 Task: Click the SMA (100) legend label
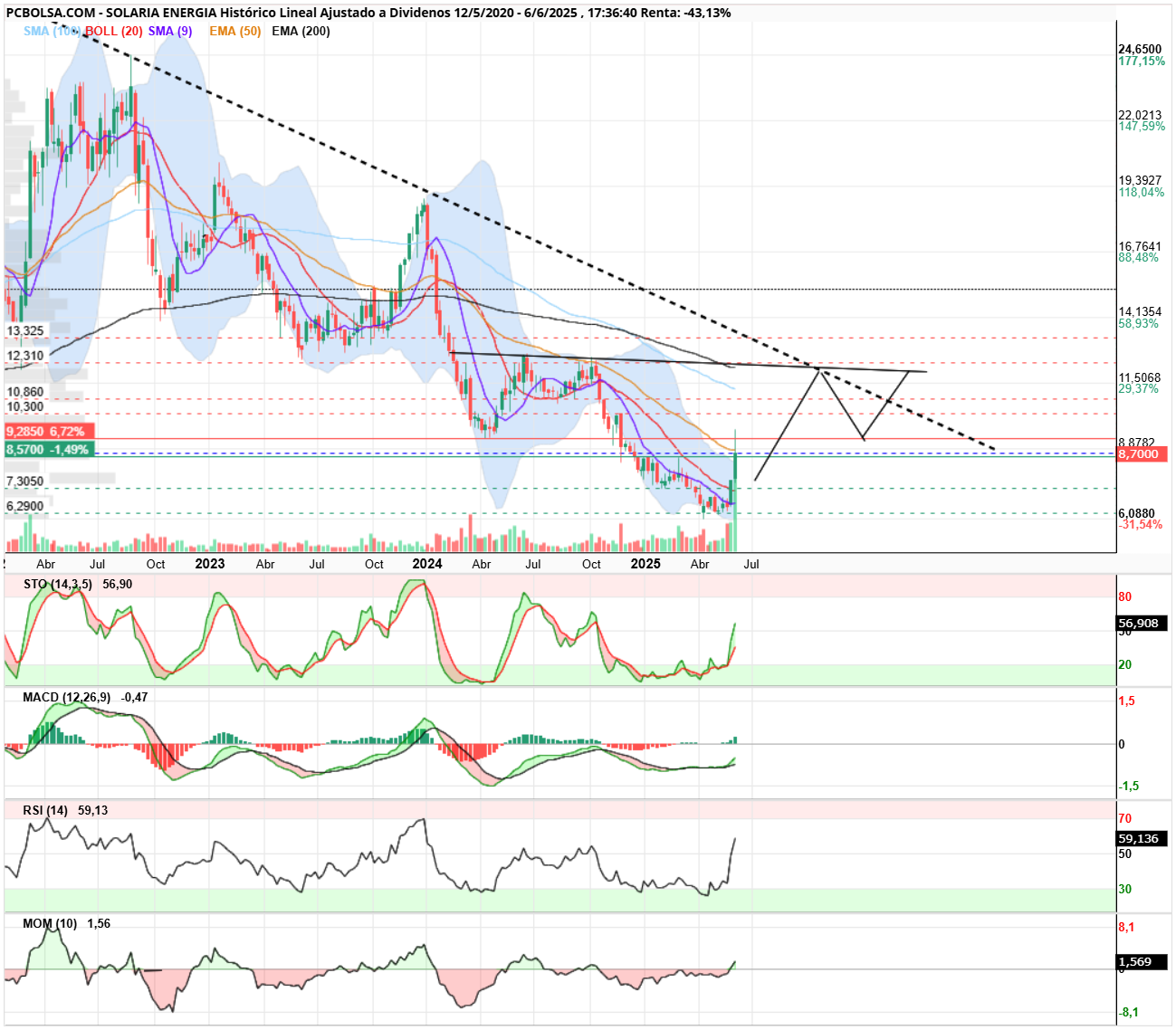point(52,31)
